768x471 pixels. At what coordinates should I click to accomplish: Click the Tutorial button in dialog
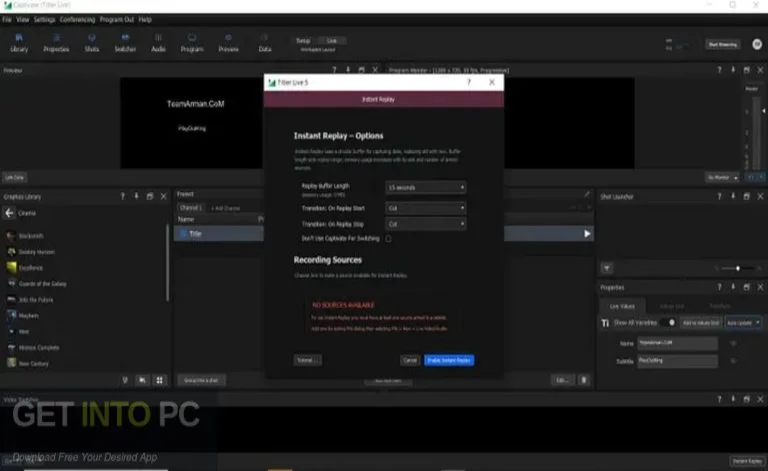coord(308,360)
